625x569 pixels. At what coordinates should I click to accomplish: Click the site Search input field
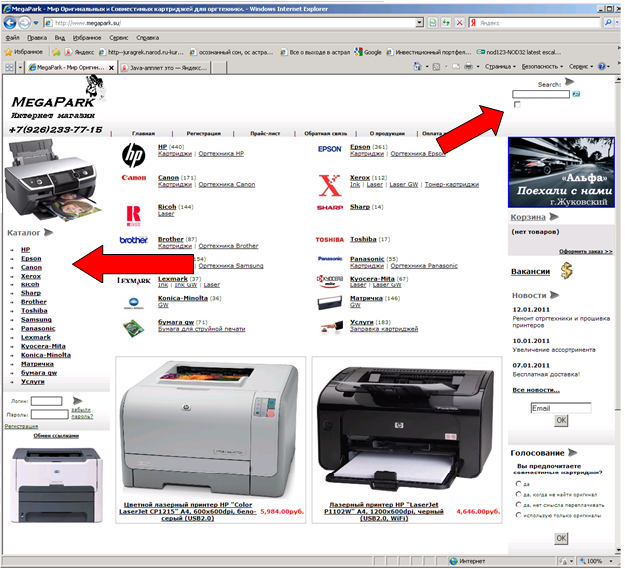[x=541, y=94]
